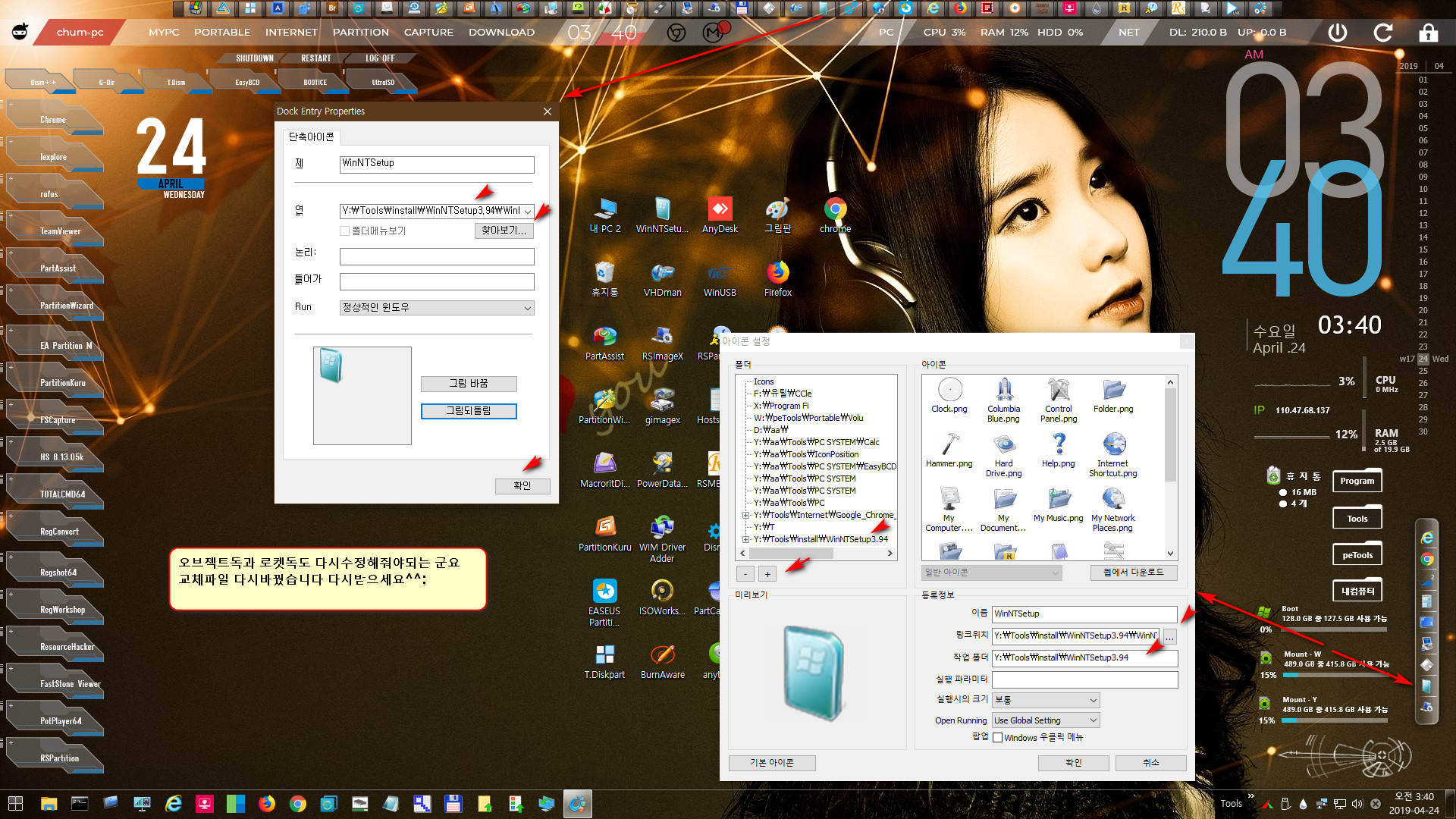This screenshot has width=1456, height=819.
Task: Launch the PartitionKuru desktop icon
Action: pyautogui.click(x=604, y=533)
